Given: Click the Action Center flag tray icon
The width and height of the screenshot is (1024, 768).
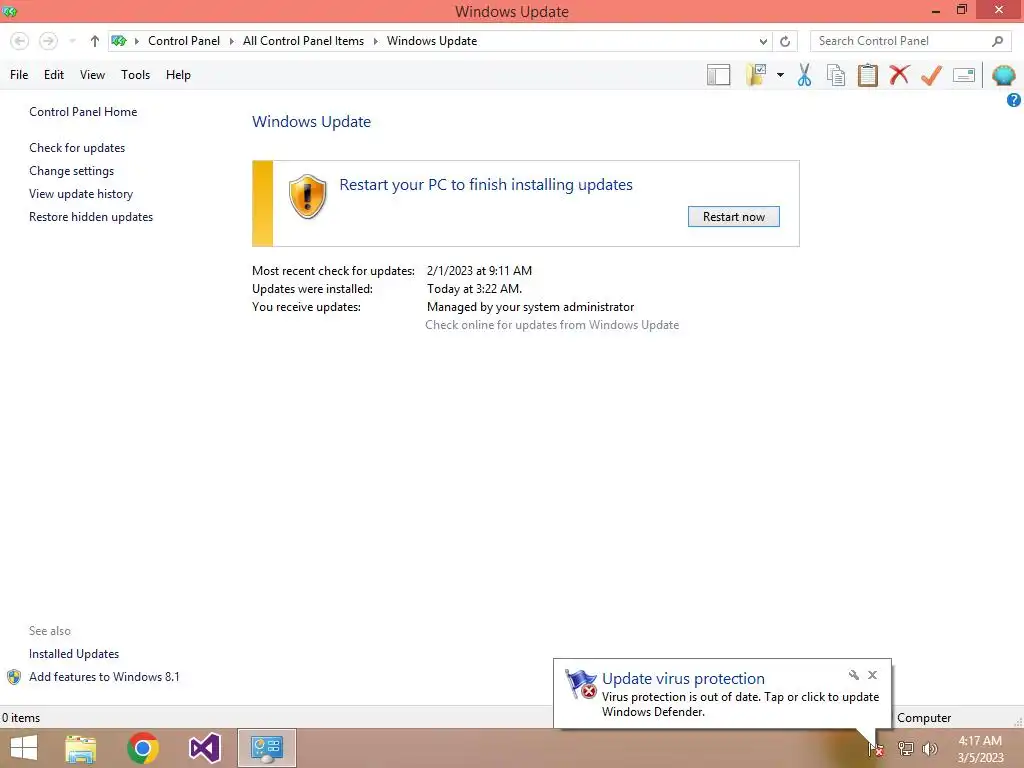Looking at the screenshot, I should (x=876, y=749).
